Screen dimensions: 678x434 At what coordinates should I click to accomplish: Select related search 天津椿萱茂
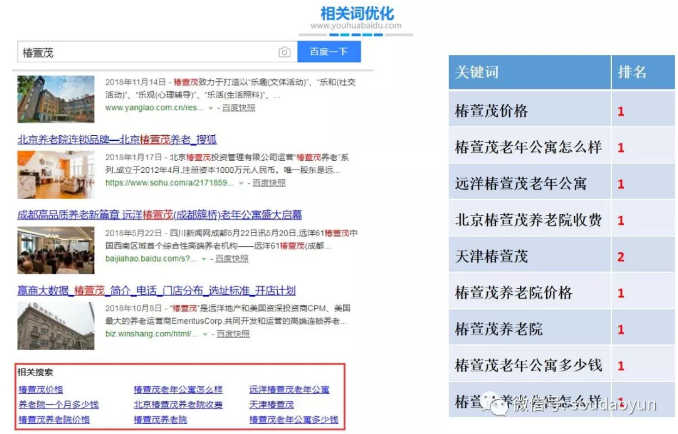[271, 404]
